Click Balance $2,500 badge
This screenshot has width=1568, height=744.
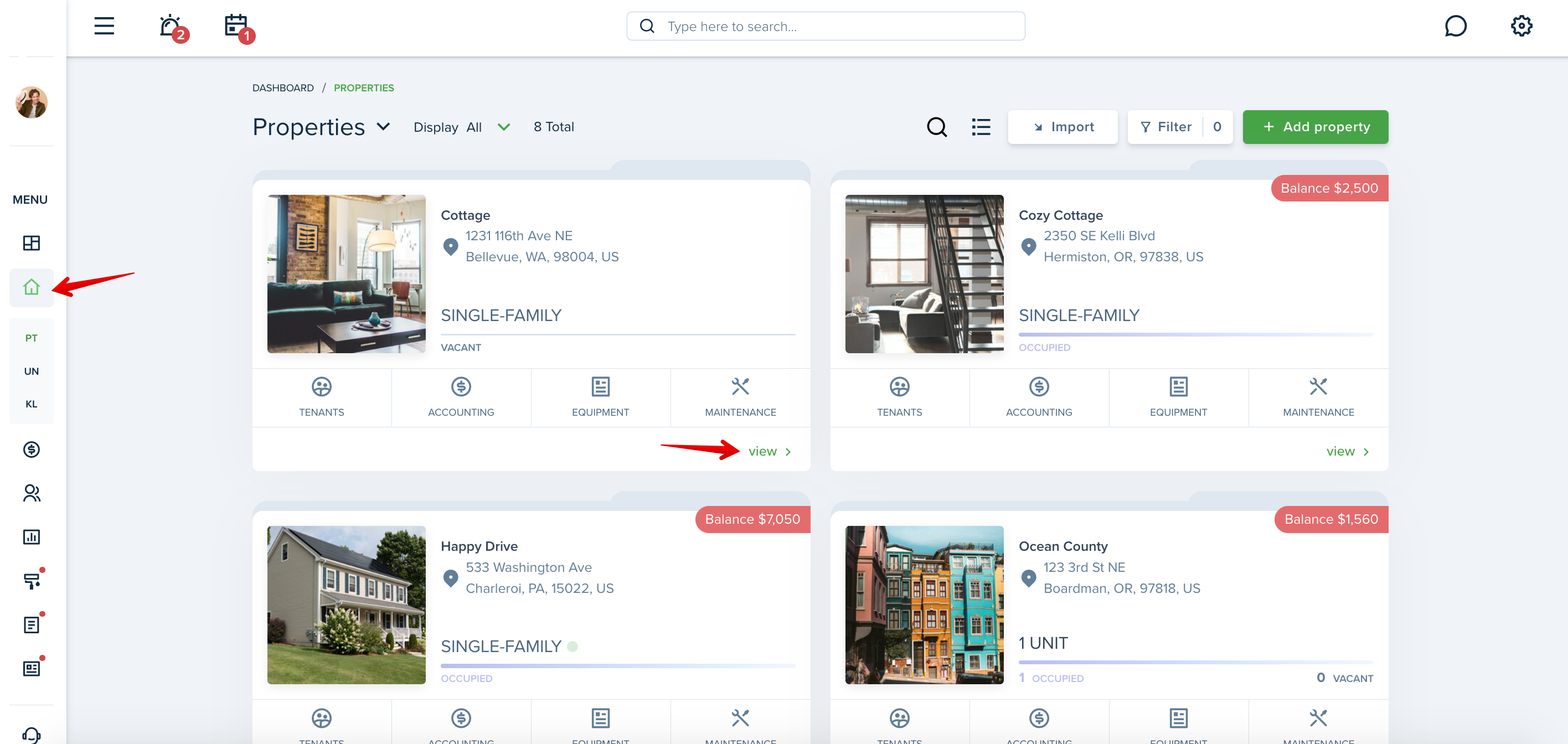click(x=1329, y=188)
